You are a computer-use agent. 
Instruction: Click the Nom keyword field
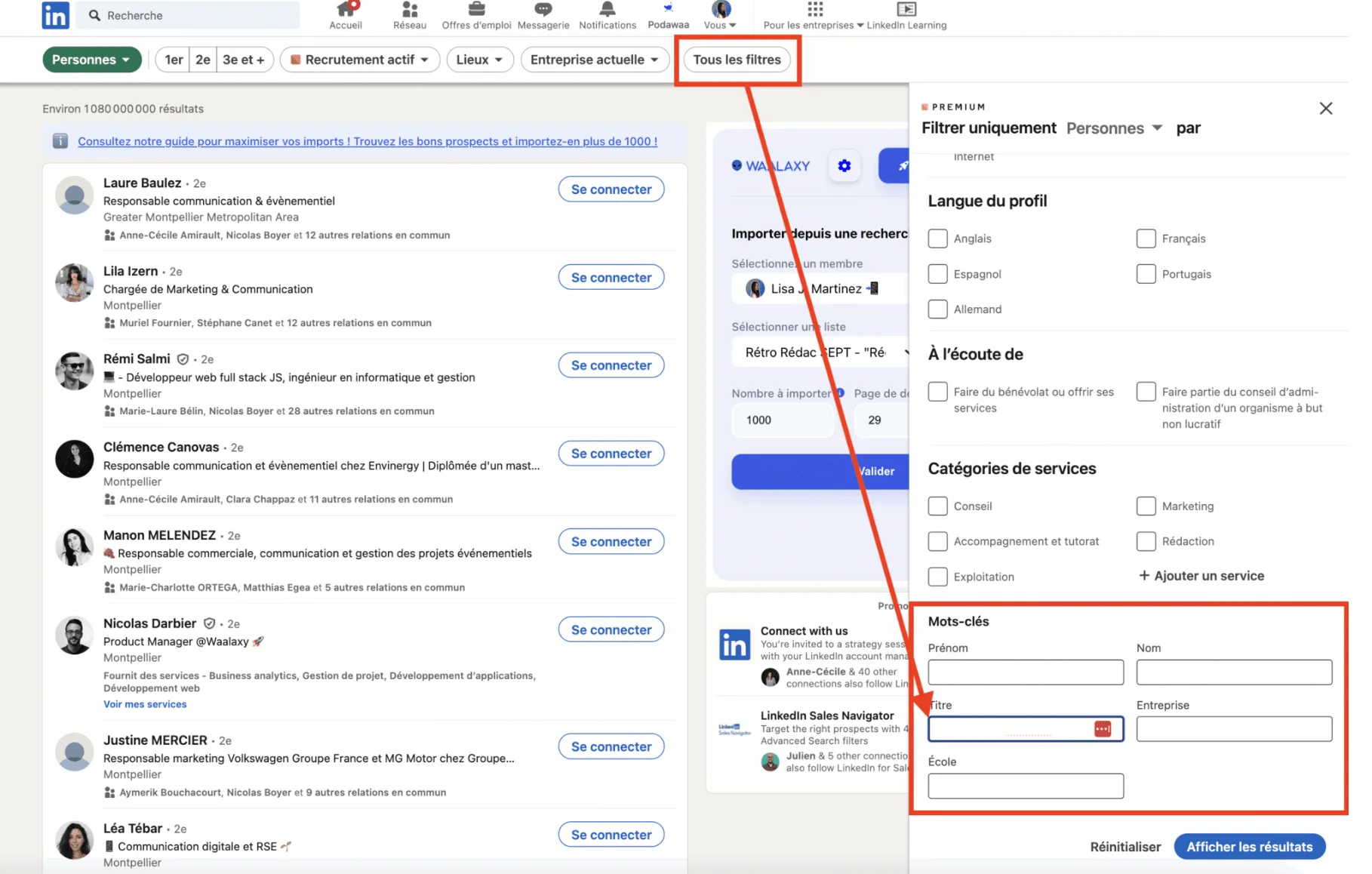tap(1234, 672)
